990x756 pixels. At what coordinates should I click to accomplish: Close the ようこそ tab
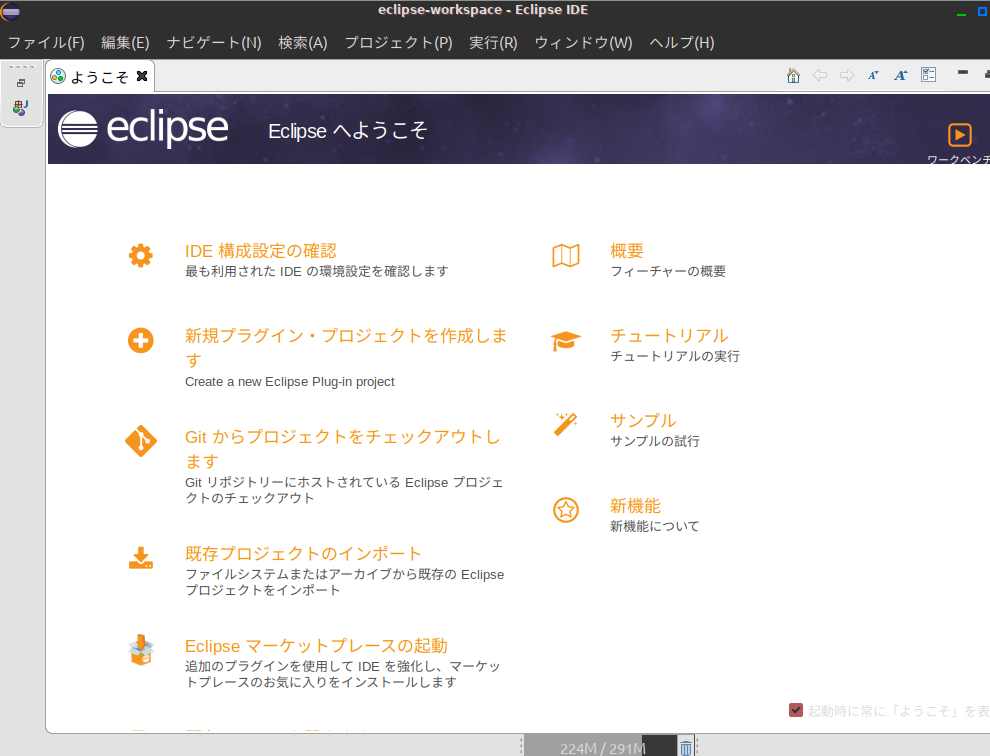[142, 76]
